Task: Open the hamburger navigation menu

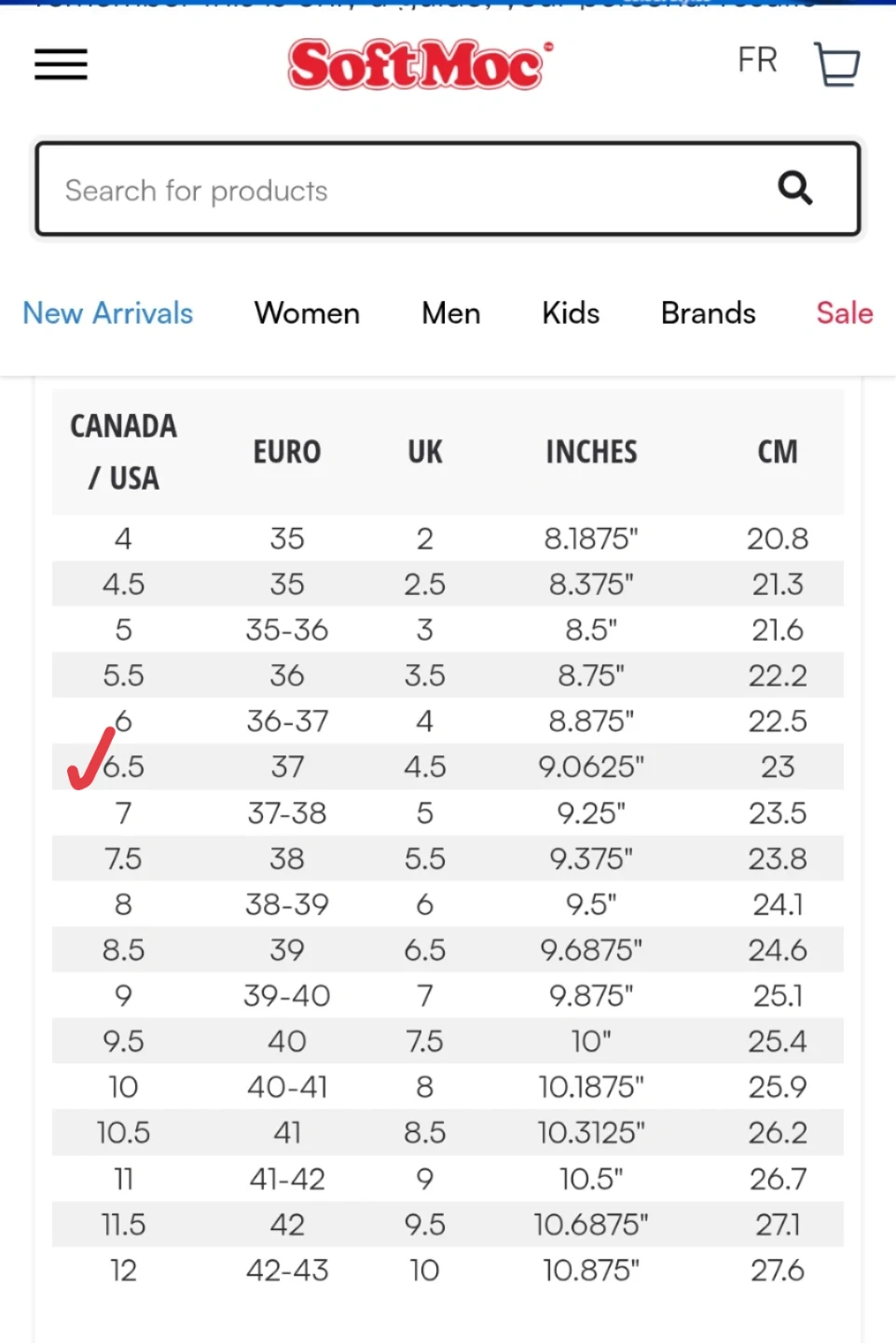Action: click(x=62, y=64)
